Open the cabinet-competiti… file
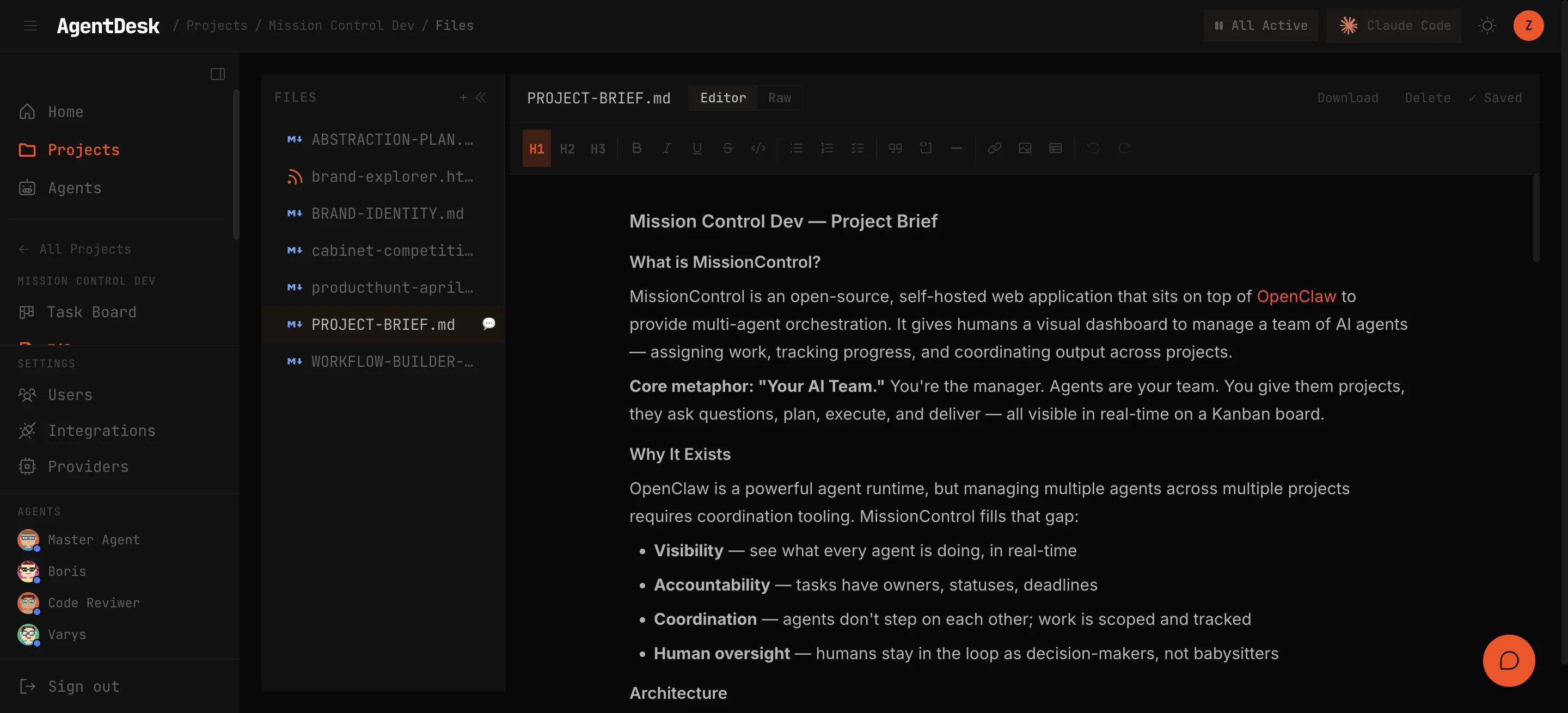The width and height of the screenshot is (1568, 713). pyautogui.click(x=383, y=251)
